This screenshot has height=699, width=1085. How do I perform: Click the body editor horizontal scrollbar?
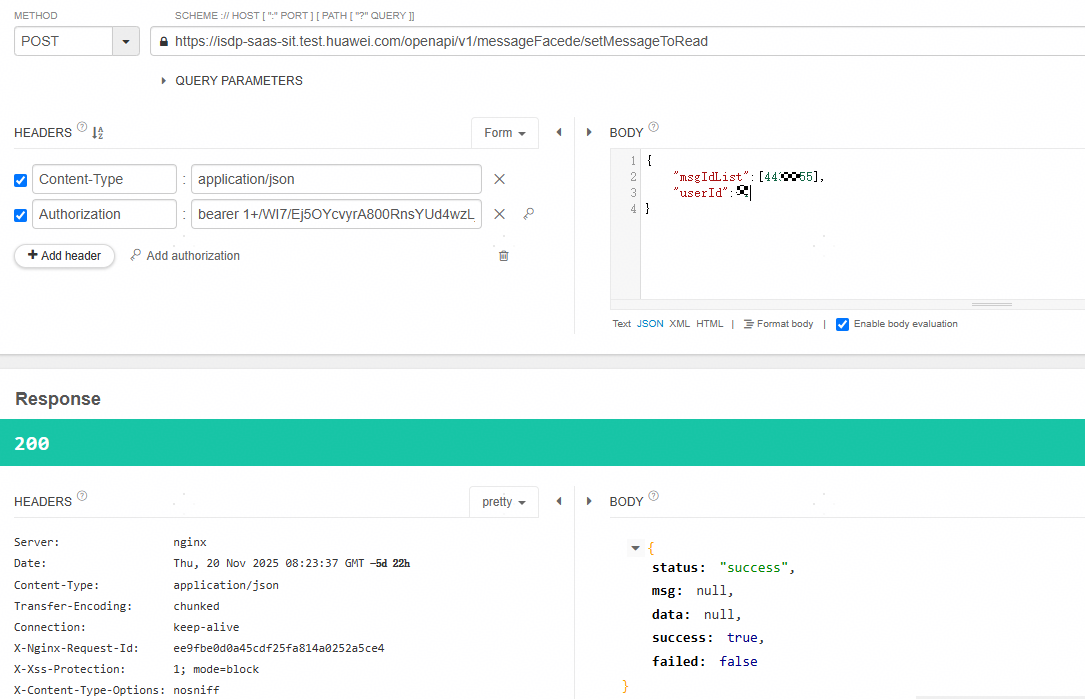point(992,305)
